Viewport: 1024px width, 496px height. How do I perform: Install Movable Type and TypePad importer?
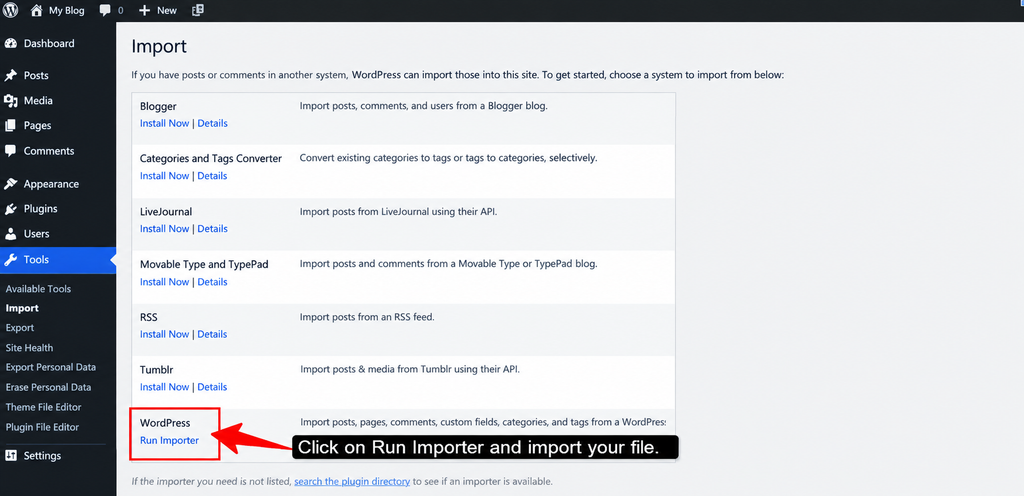tap(165, 282)
